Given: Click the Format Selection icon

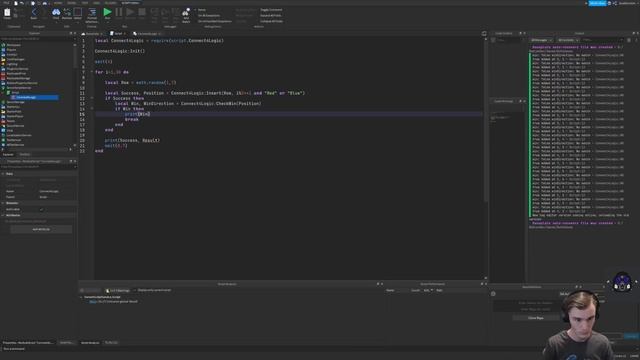Looking at the screenshot, I should coord(92,15).
